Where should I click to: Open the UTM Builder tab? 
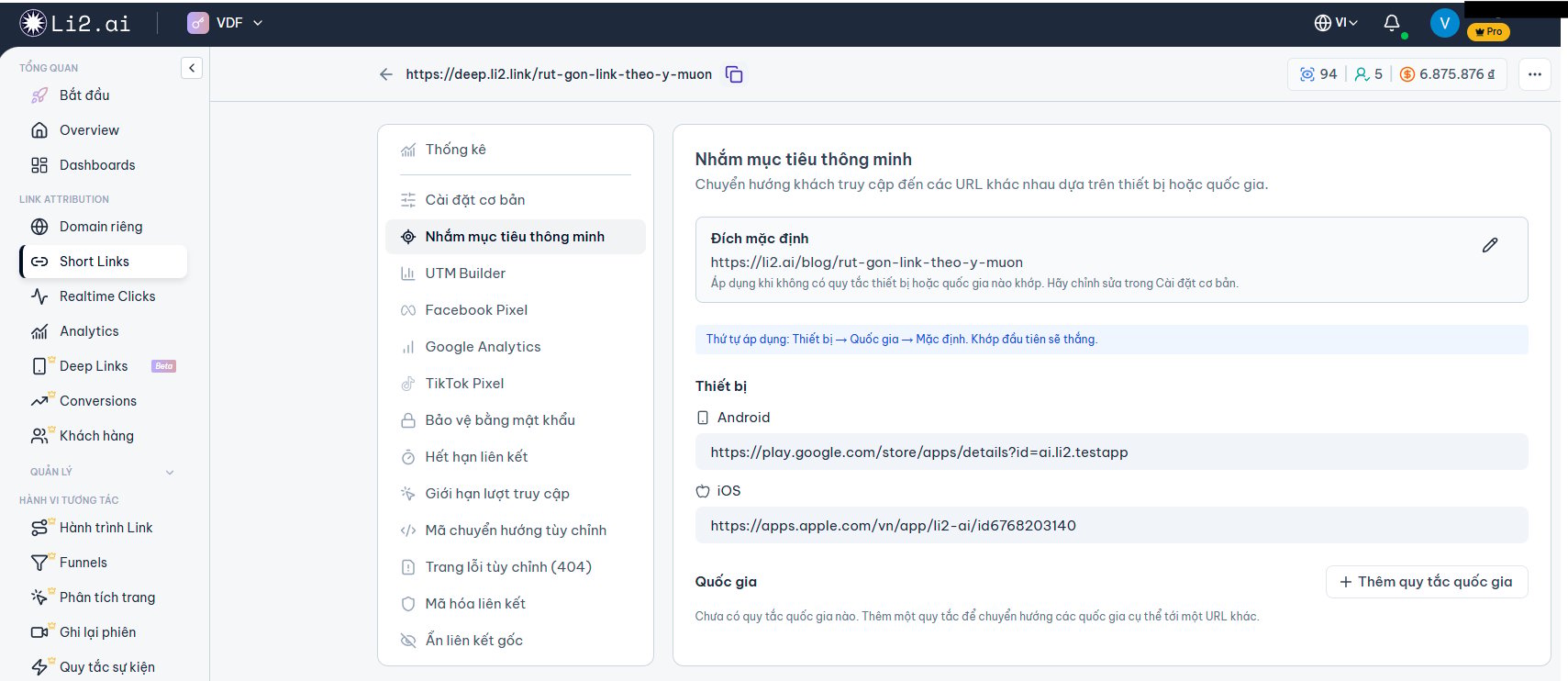[516, 274]
